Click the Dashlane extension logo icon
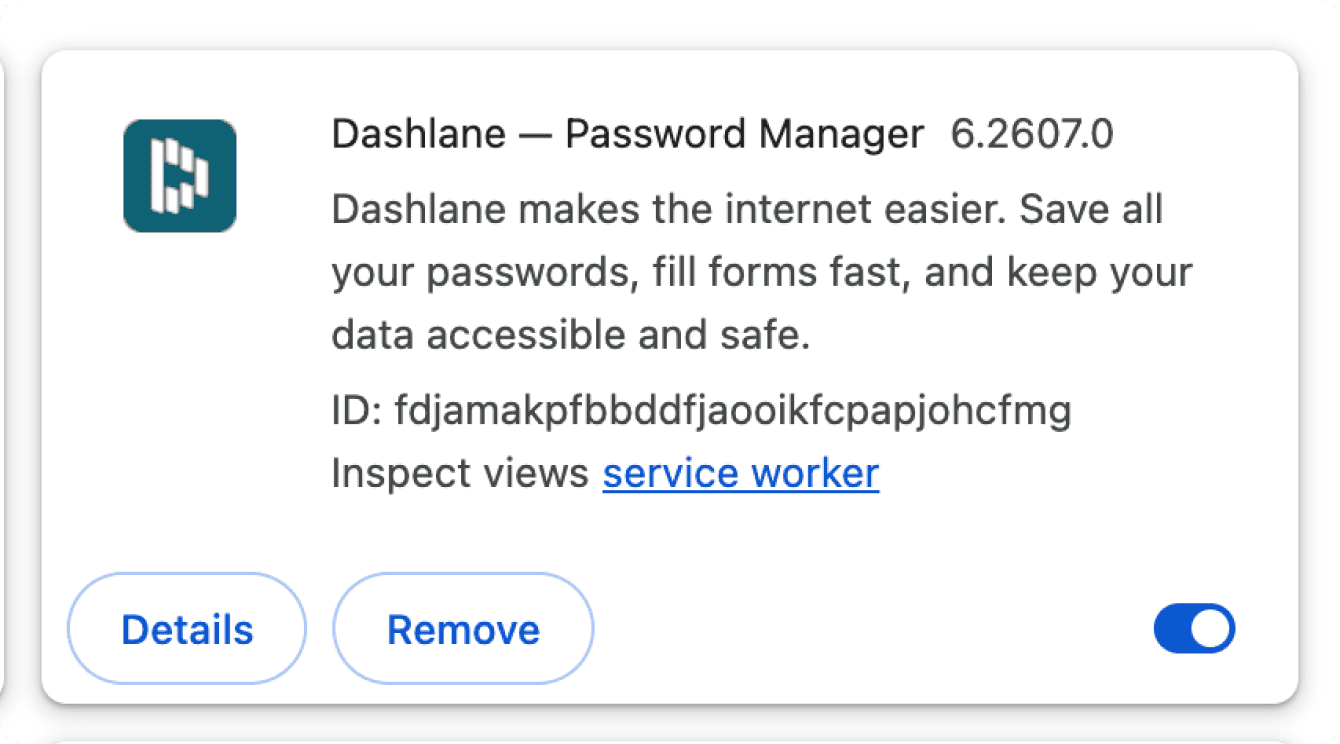The height and width of the screenshot is (744, 1340). pyautogui.click(x=180, y=176)
